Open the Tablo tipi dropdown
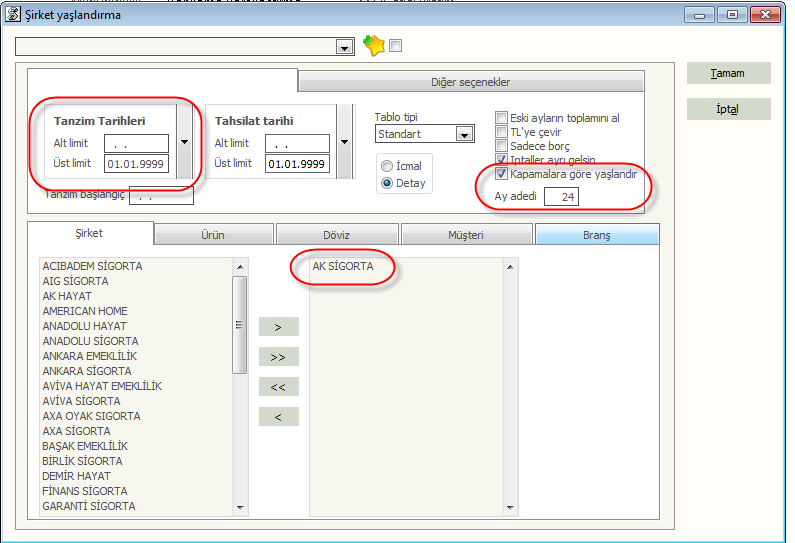 click(x=464, y=134)
